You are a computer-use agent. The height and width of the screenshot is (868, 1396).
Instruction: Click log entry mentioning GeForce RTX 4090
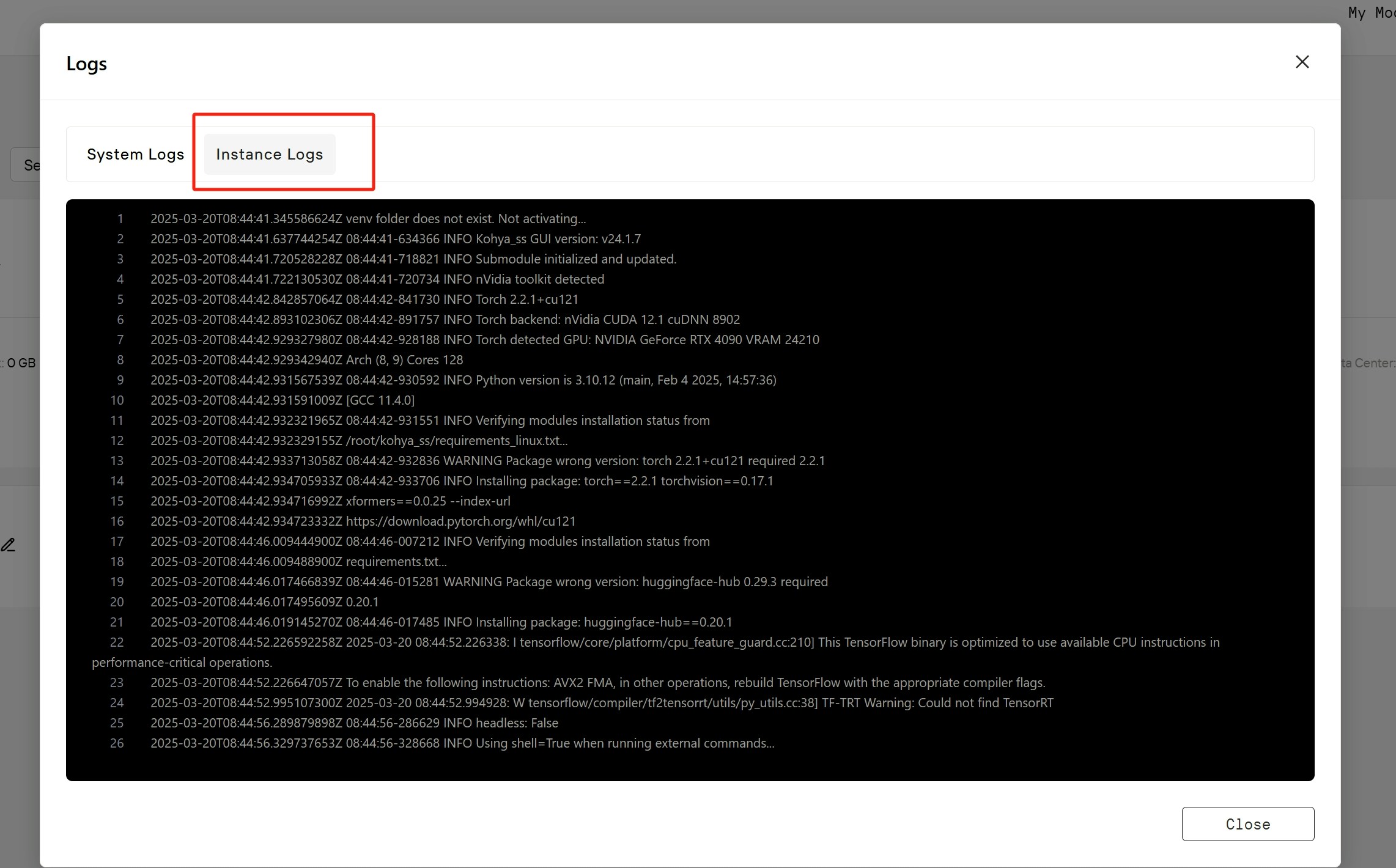pyautogui.click(x=484, y=340)
